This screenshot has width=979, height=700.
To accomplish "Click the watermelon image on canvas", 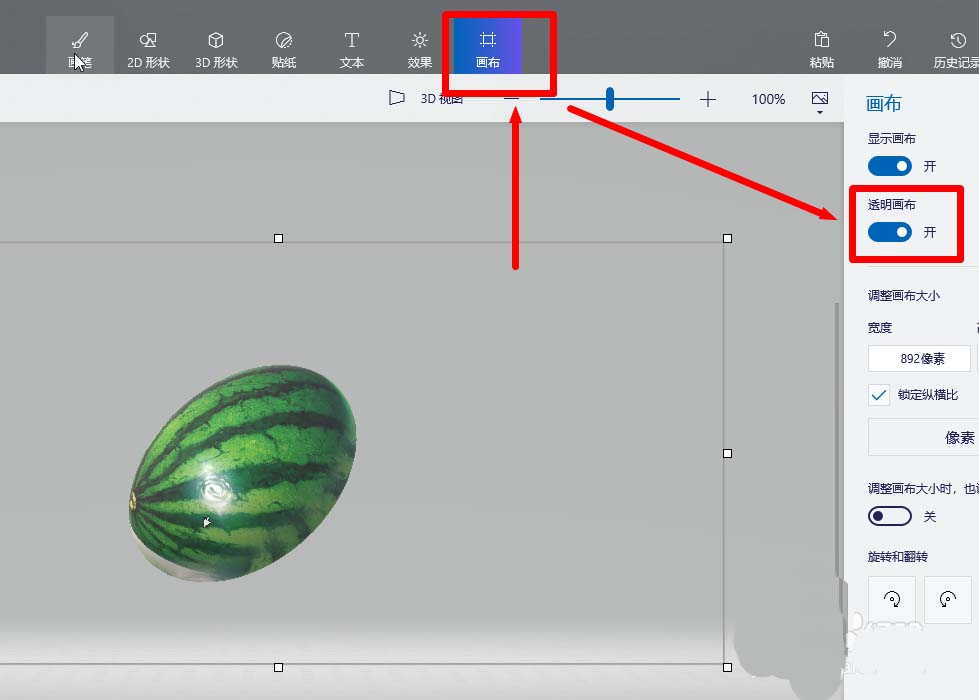I will [243, 473].
